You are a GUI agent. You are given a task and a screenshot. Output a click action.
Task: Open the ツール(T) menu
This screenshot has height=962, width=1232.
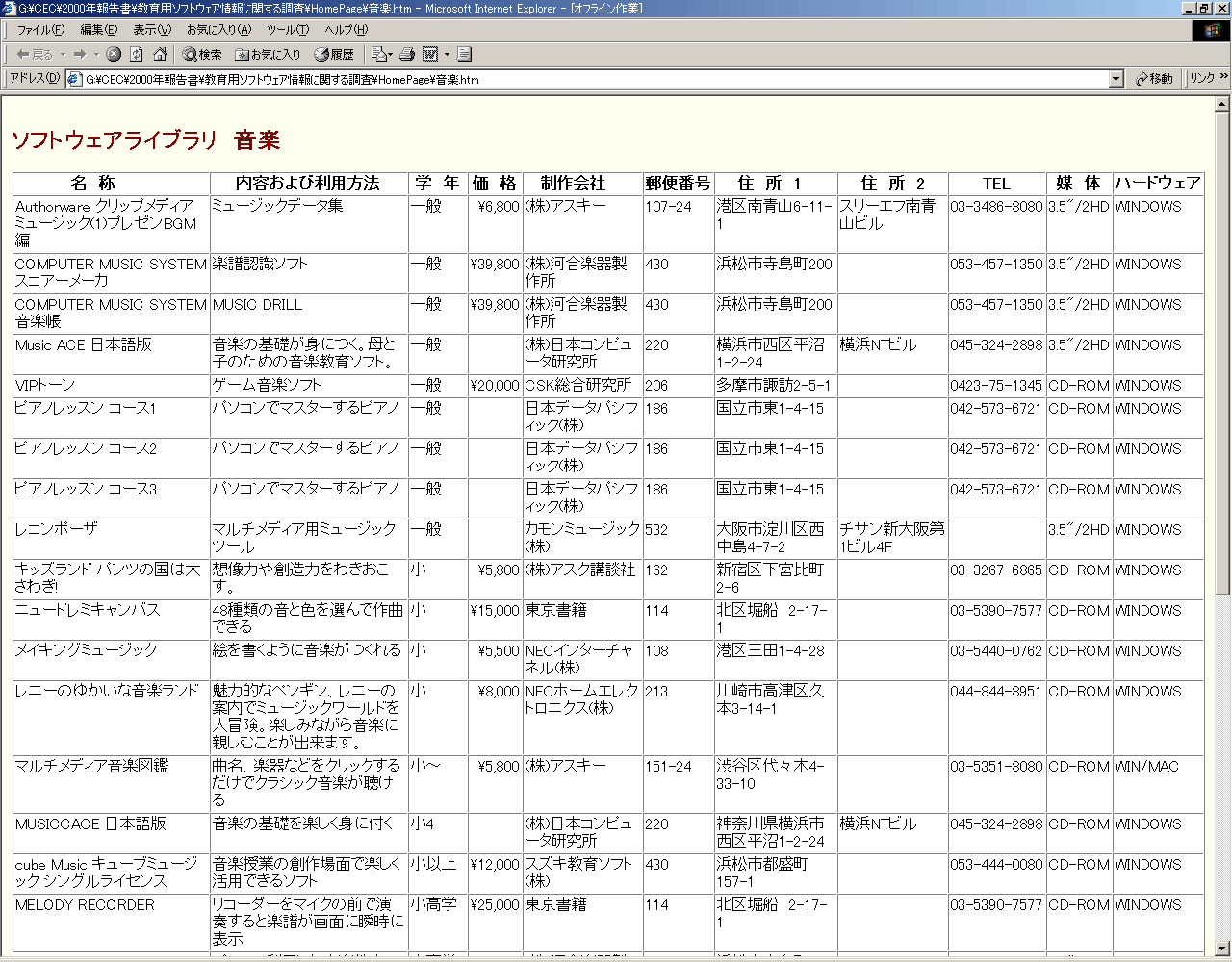pyautogui.click(x=288, y=30)
